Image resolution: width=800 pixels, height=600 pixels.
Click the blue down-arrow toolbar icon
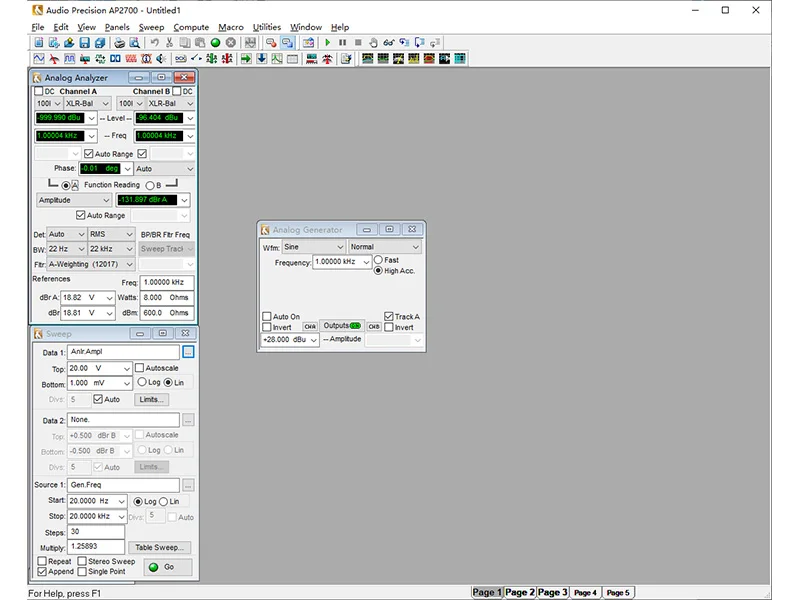point(261,59)
